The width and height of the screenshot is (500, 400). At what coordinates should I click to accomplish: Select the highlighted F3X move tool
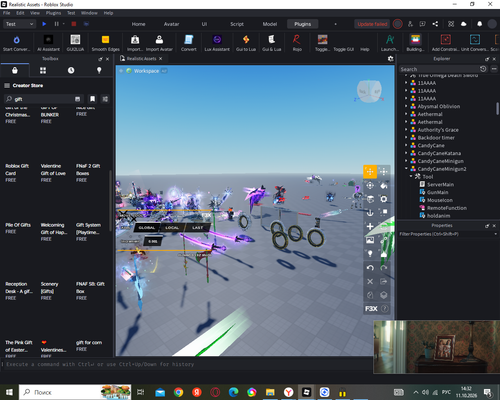[x=370, y=171]
